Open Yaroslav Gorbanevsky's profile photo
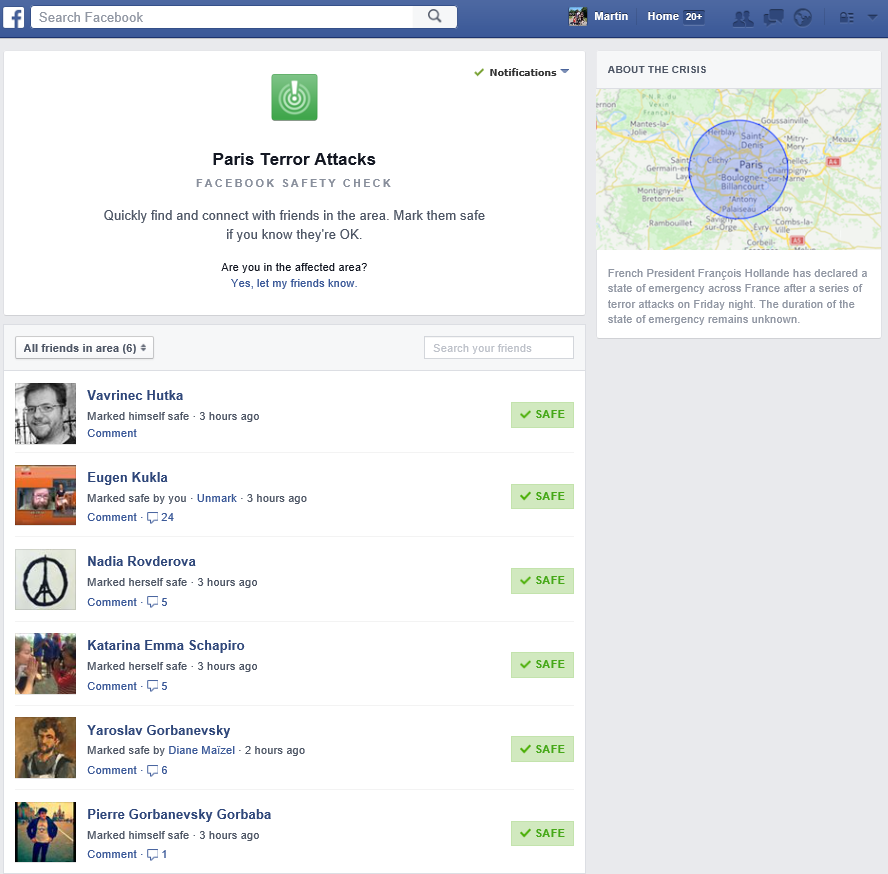 point(45,748)
